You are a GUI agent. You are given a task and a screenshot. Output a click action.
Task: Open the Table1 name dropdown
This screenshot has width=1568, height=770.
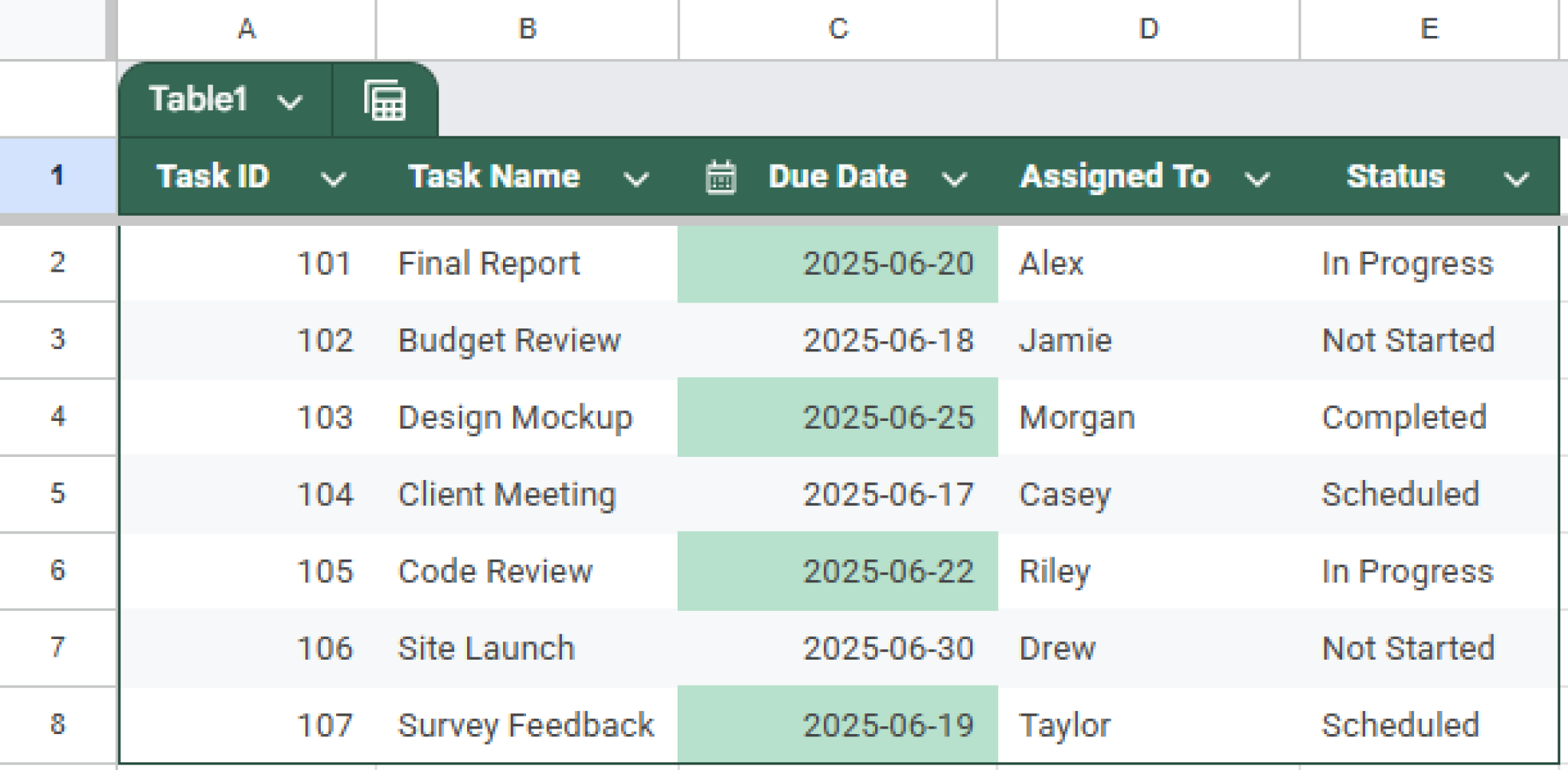tap(289, 100)
